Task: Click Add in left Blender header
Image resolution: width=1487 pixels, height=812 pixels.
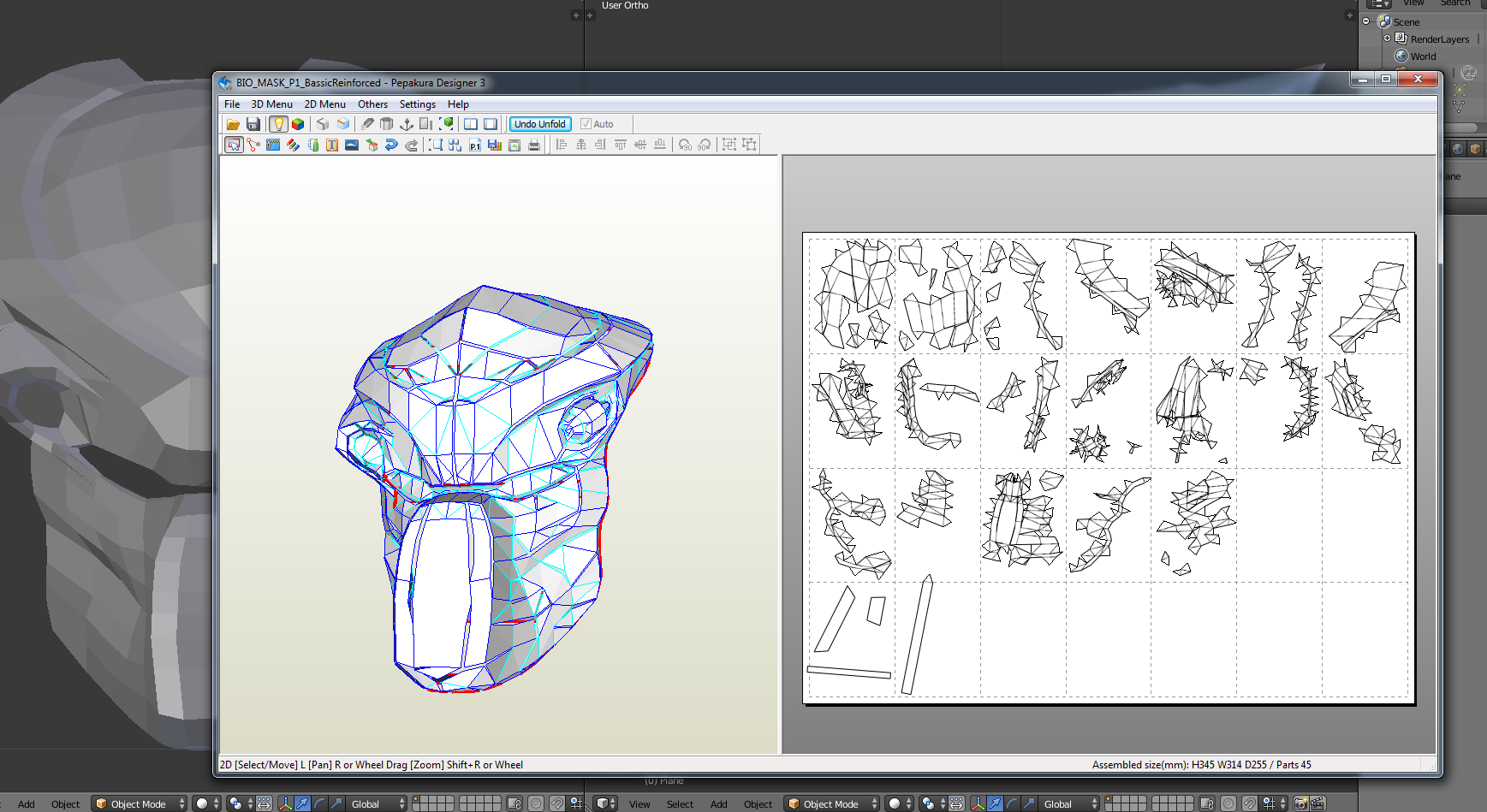Action: pos(27,804)
